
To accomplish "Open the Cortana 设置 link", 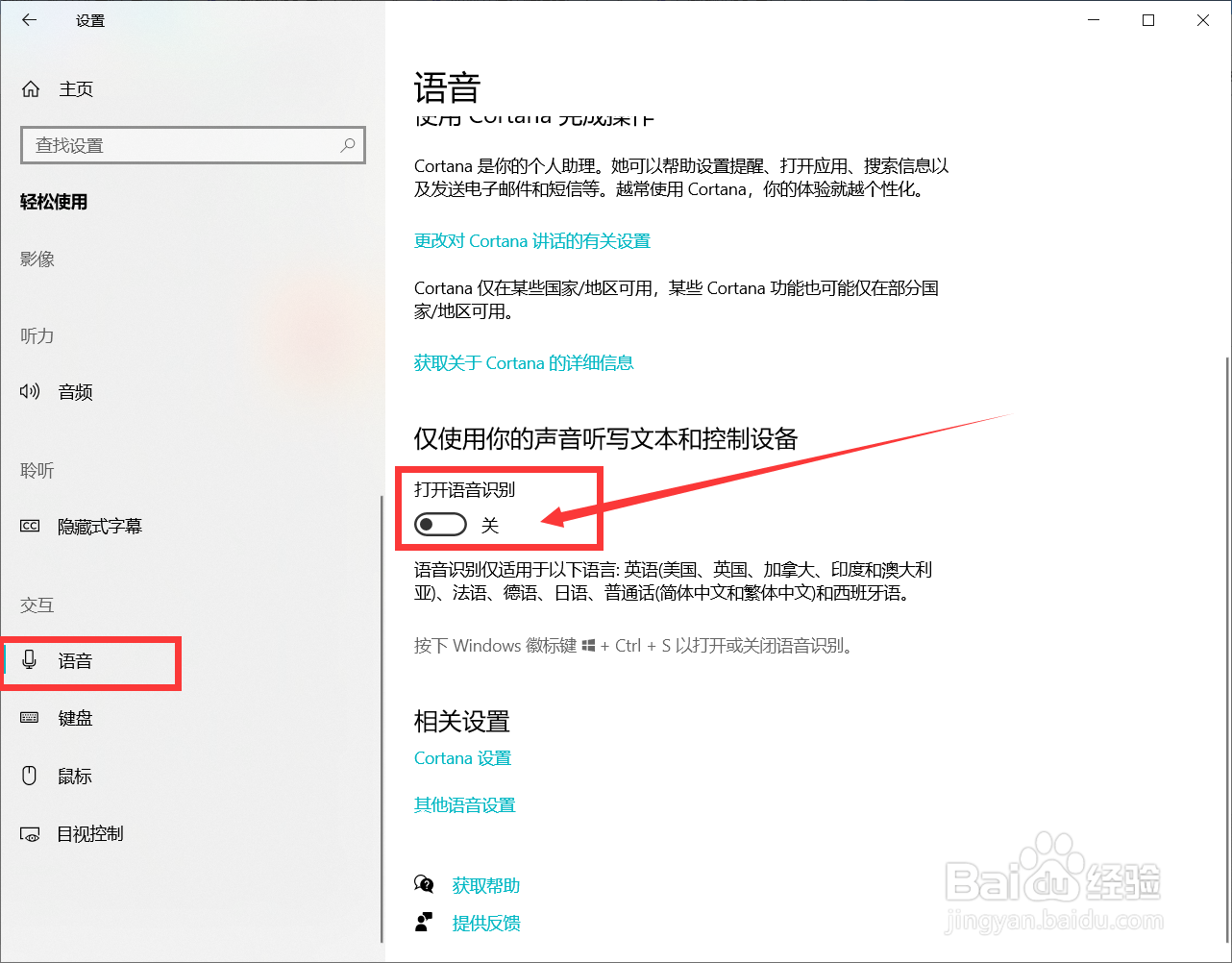I will (x=462, y=758).
